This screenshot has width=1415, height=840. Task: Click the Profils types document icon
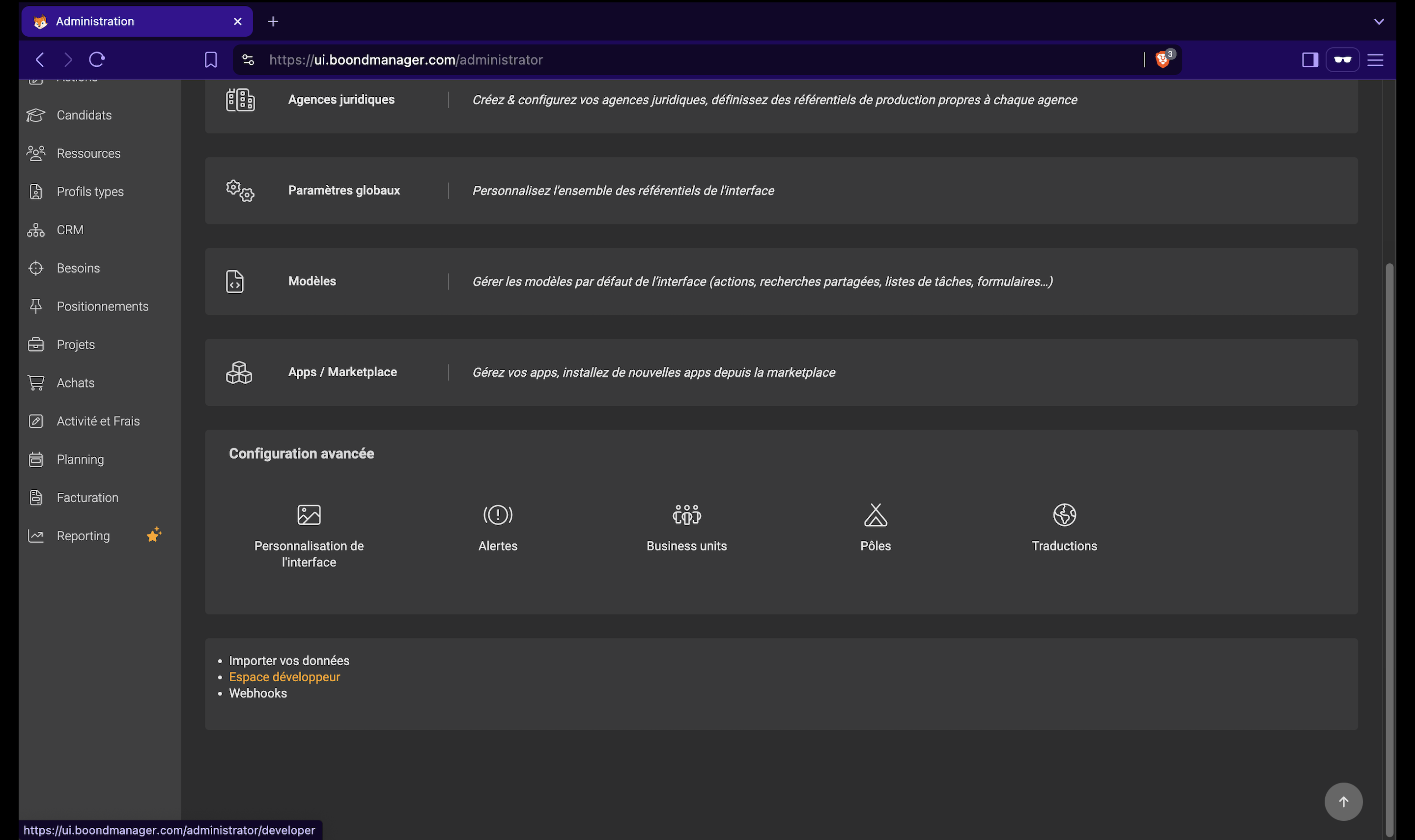[x=36, y=192]
